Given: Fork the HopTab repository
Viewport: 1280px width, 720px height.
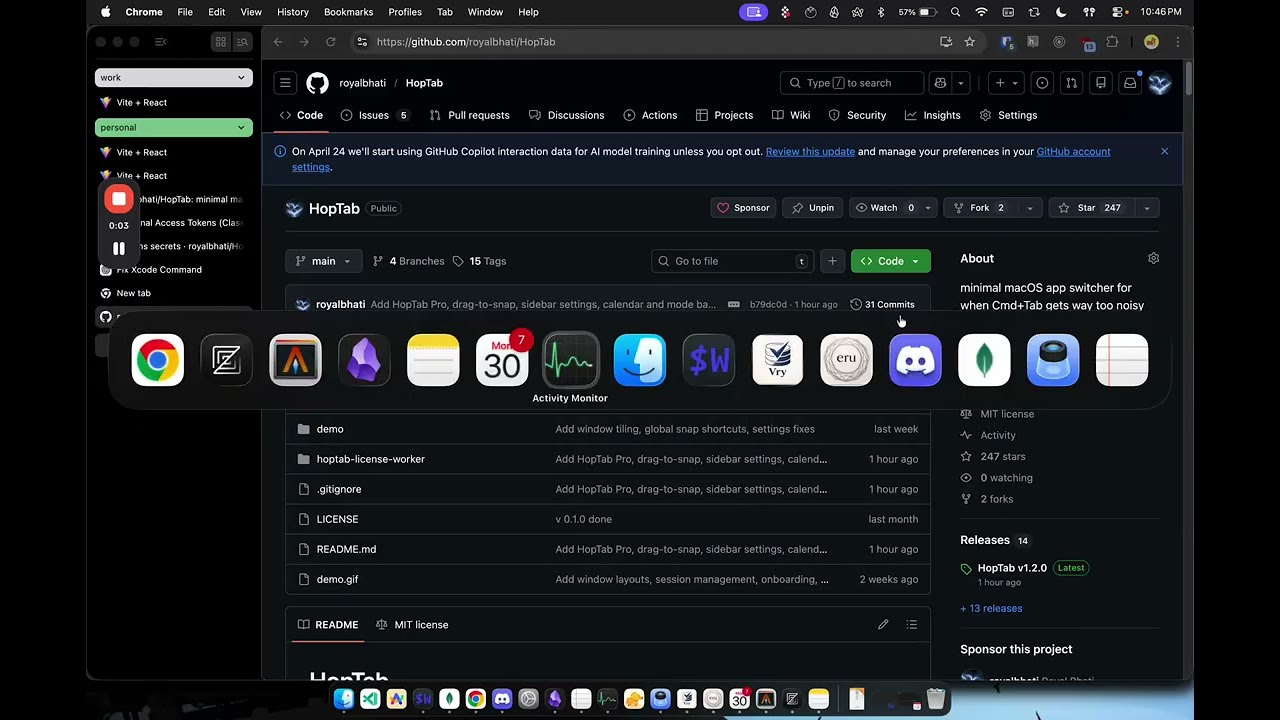Looking at the screenshot, I should click(980, 208).
